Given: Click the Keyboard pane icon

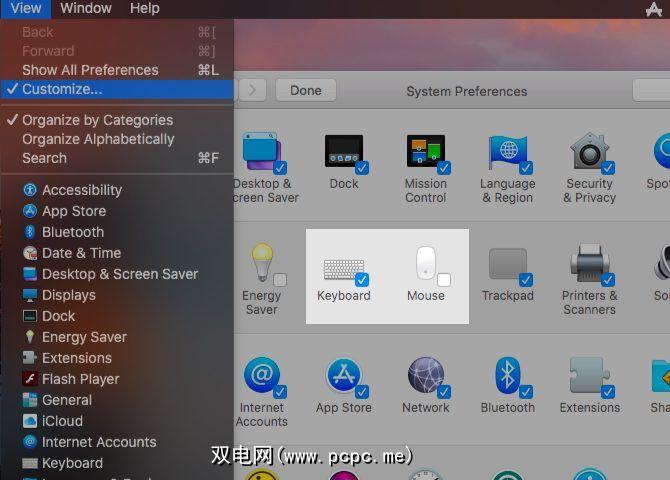Looking at the screenshot, I should (344, 270).
